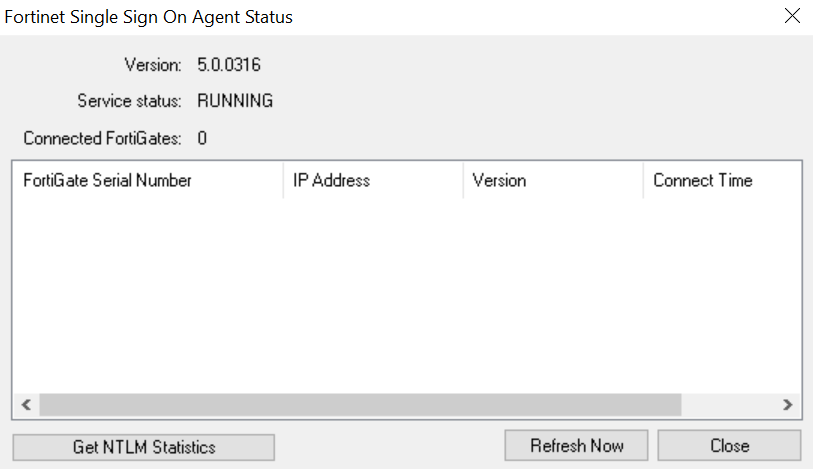Click the Connect Time column header

pos(722,180)
